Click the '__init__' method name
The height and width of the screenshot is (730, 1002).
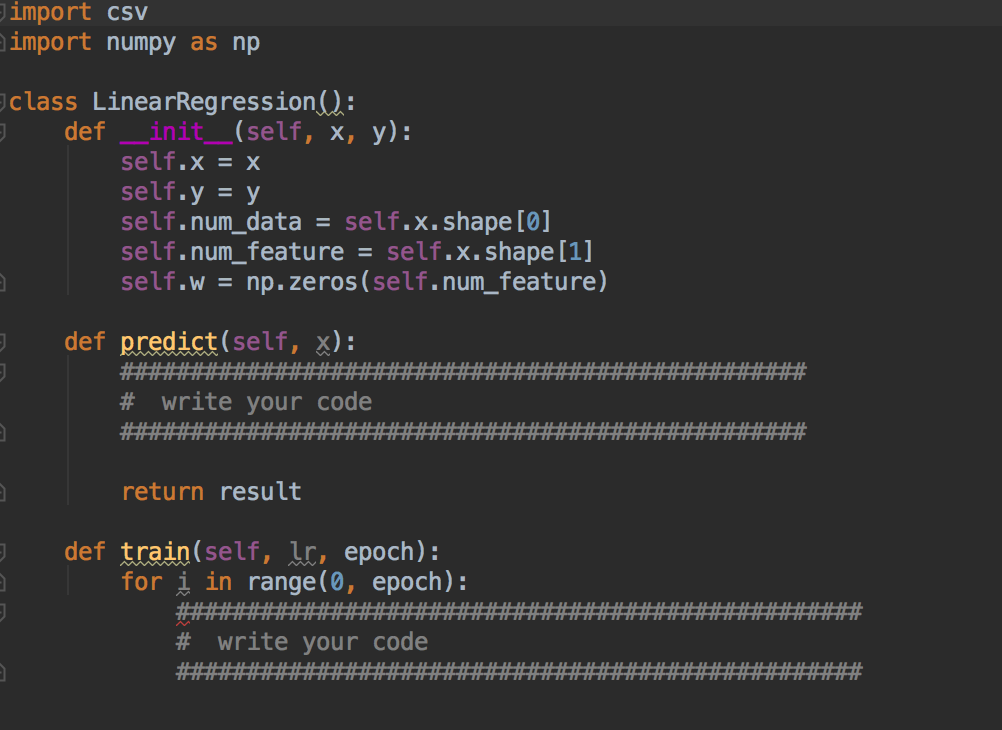pos(176,132)
